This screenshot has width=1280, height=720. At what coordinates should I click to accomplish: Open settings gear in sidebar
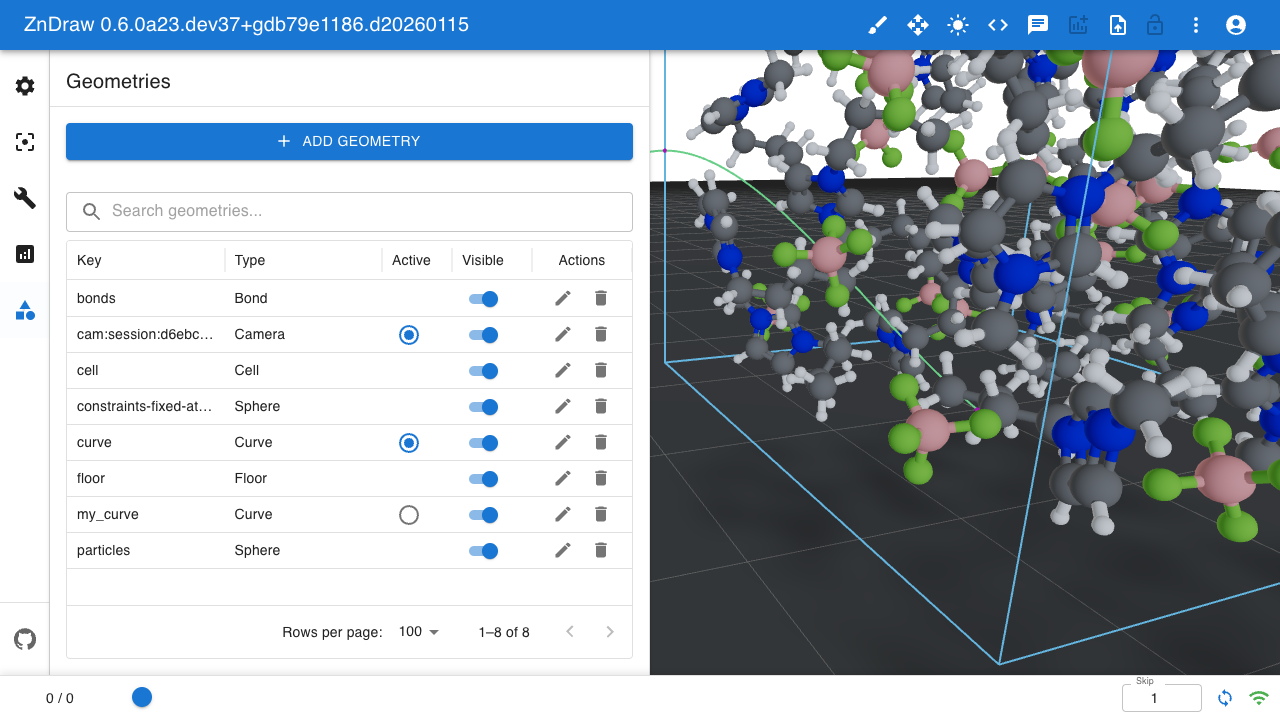pyautogui.click(x=25, y=86)
